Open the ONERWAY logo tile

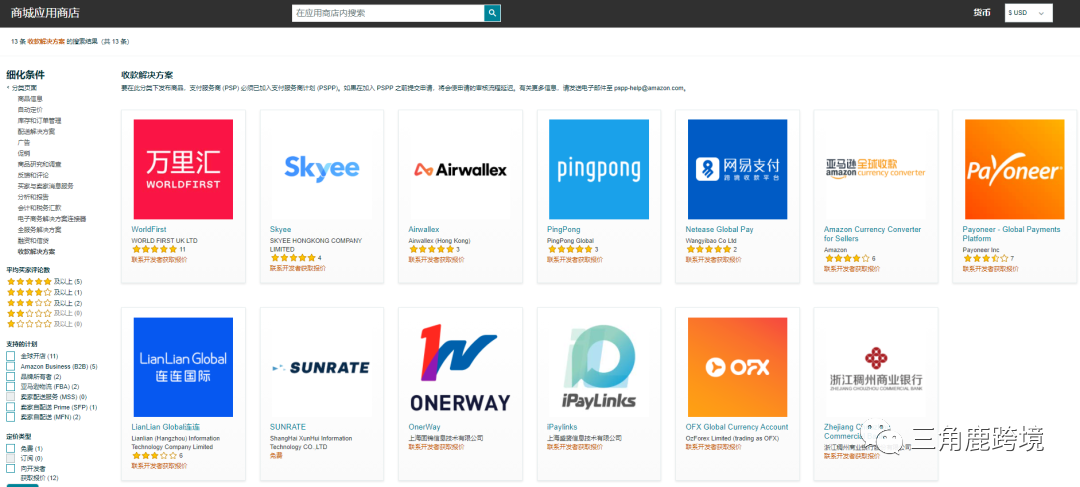tap(460, 367)
